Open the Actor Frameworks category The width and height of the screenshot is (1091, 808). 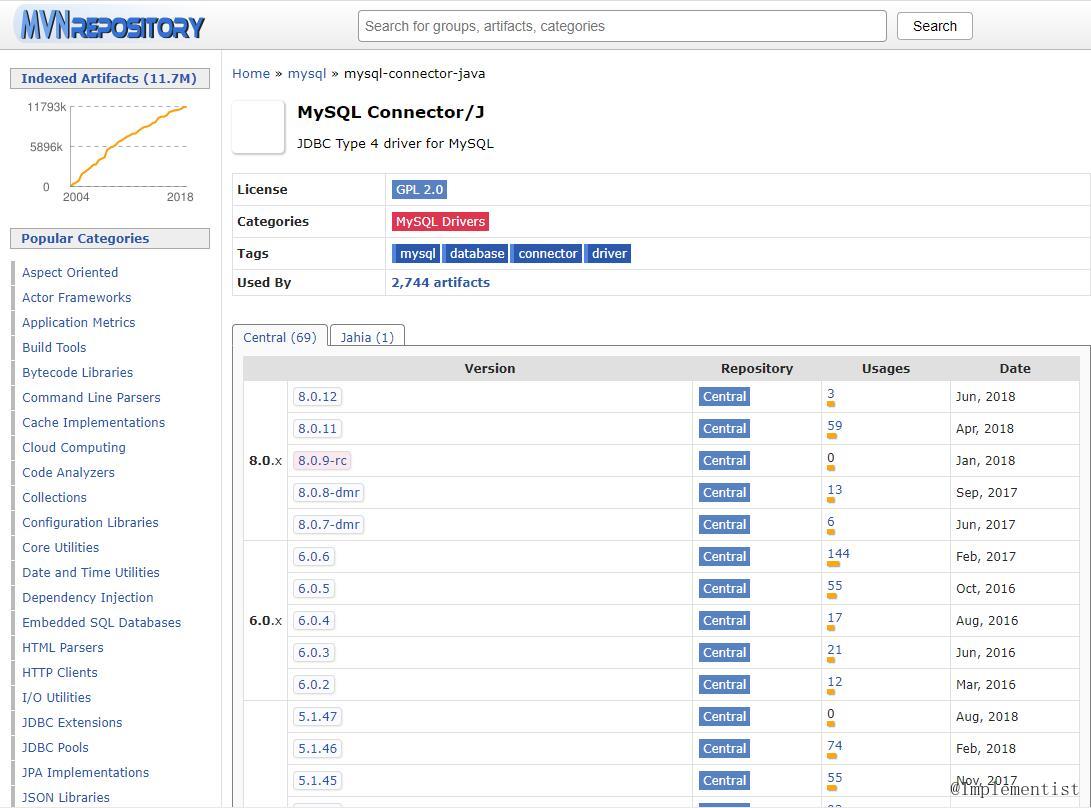tap(77, 298)
